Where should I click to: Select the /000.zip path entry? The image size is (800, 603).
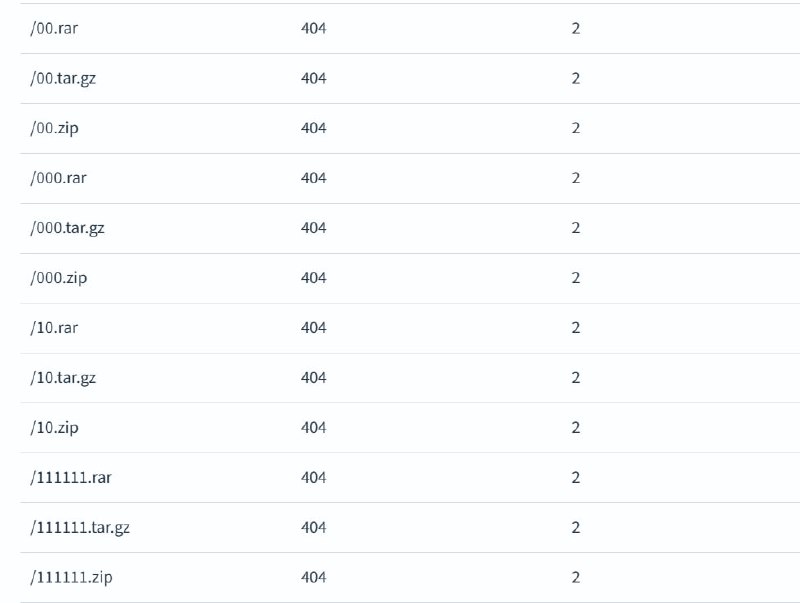(x=59, y=278)
